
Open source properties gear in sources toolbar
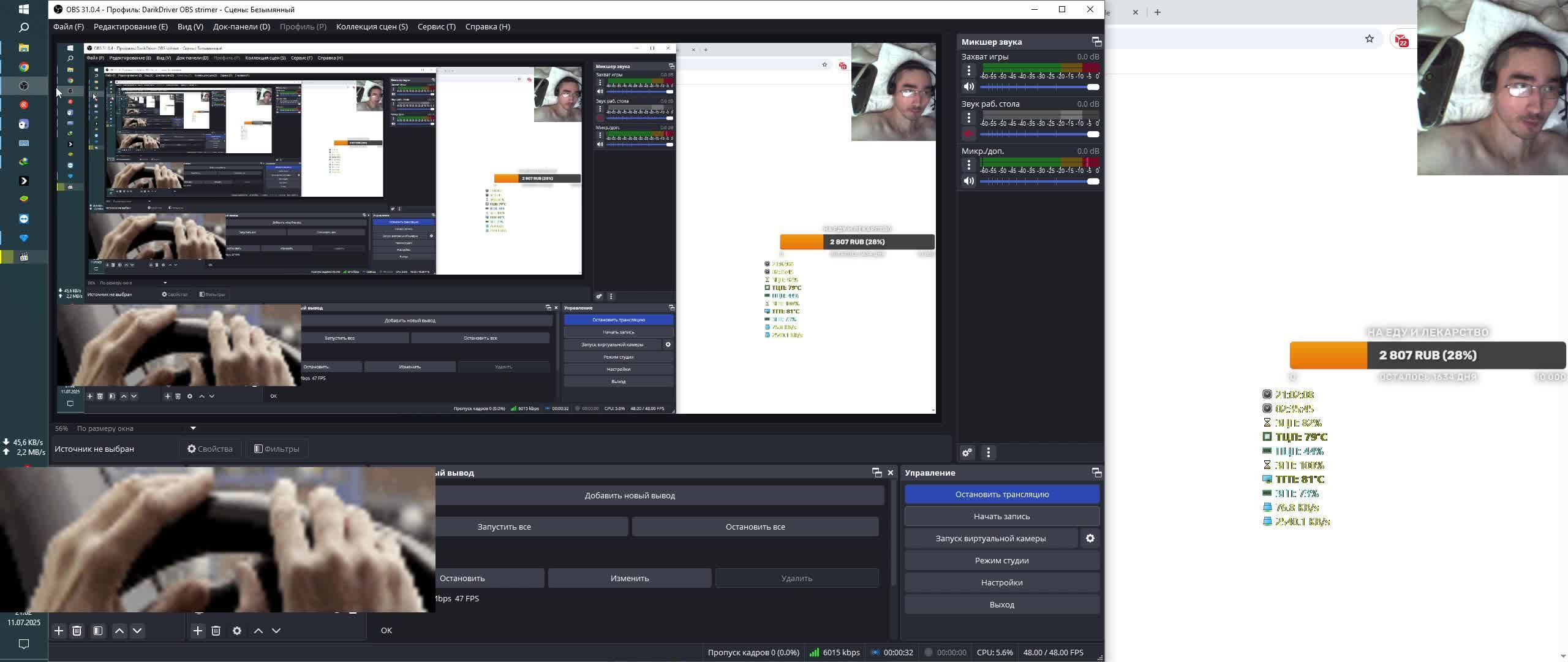tap(237, 631)
